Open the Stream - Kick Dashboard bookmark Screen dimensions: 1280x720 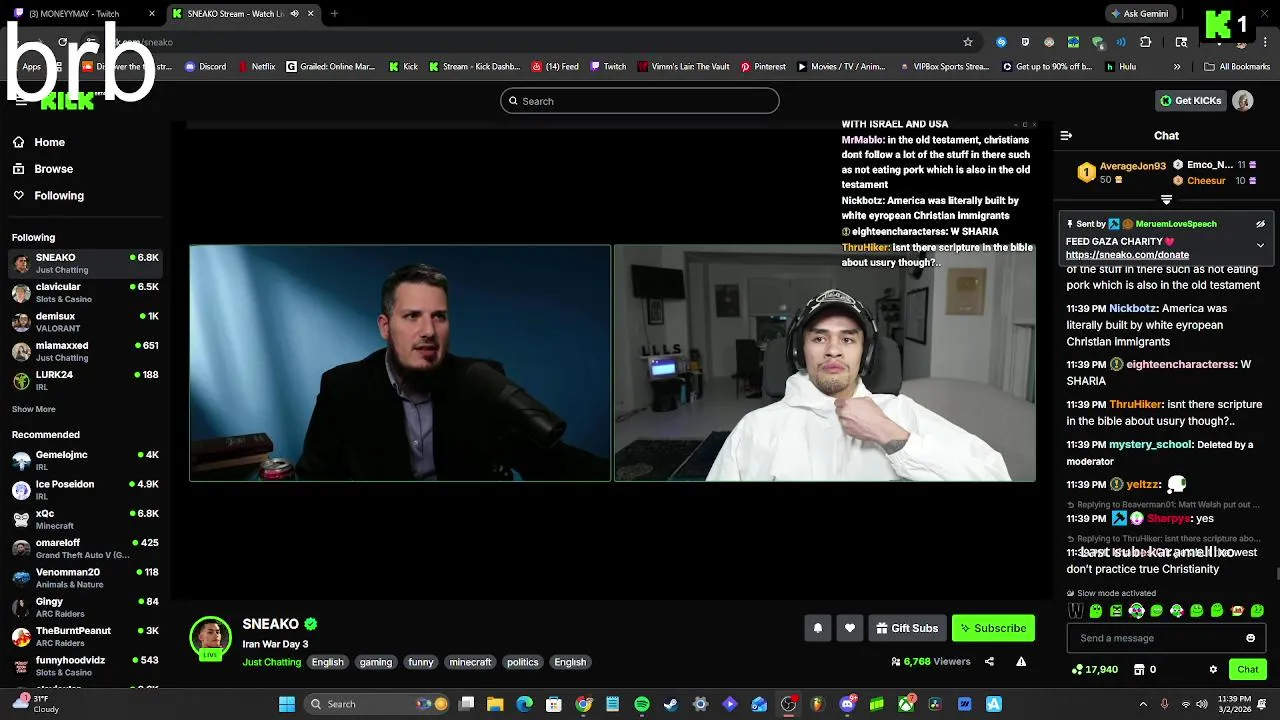point(475,67)
